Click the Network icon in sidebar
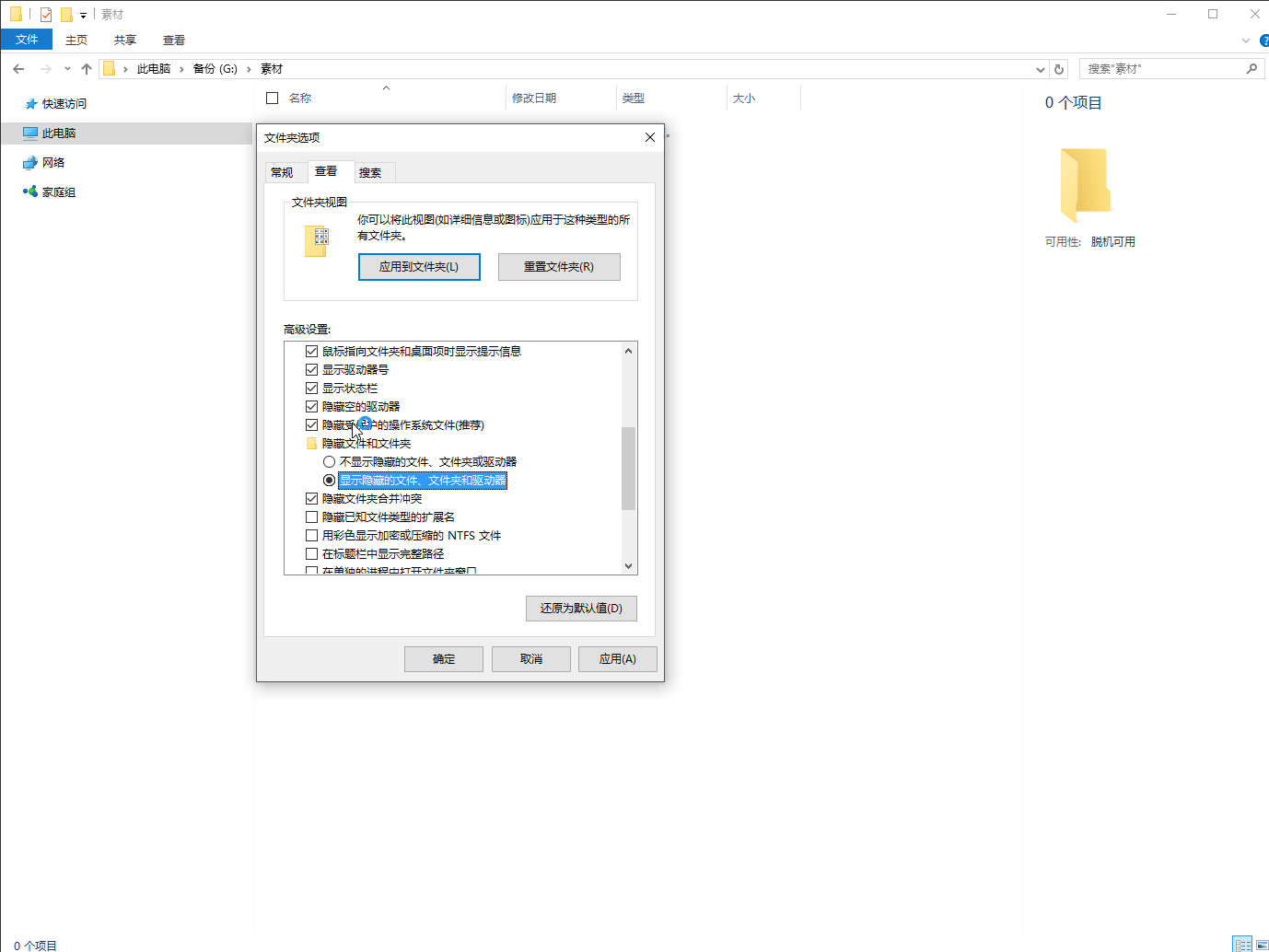Screen dimensions: 1269x952 30,163
